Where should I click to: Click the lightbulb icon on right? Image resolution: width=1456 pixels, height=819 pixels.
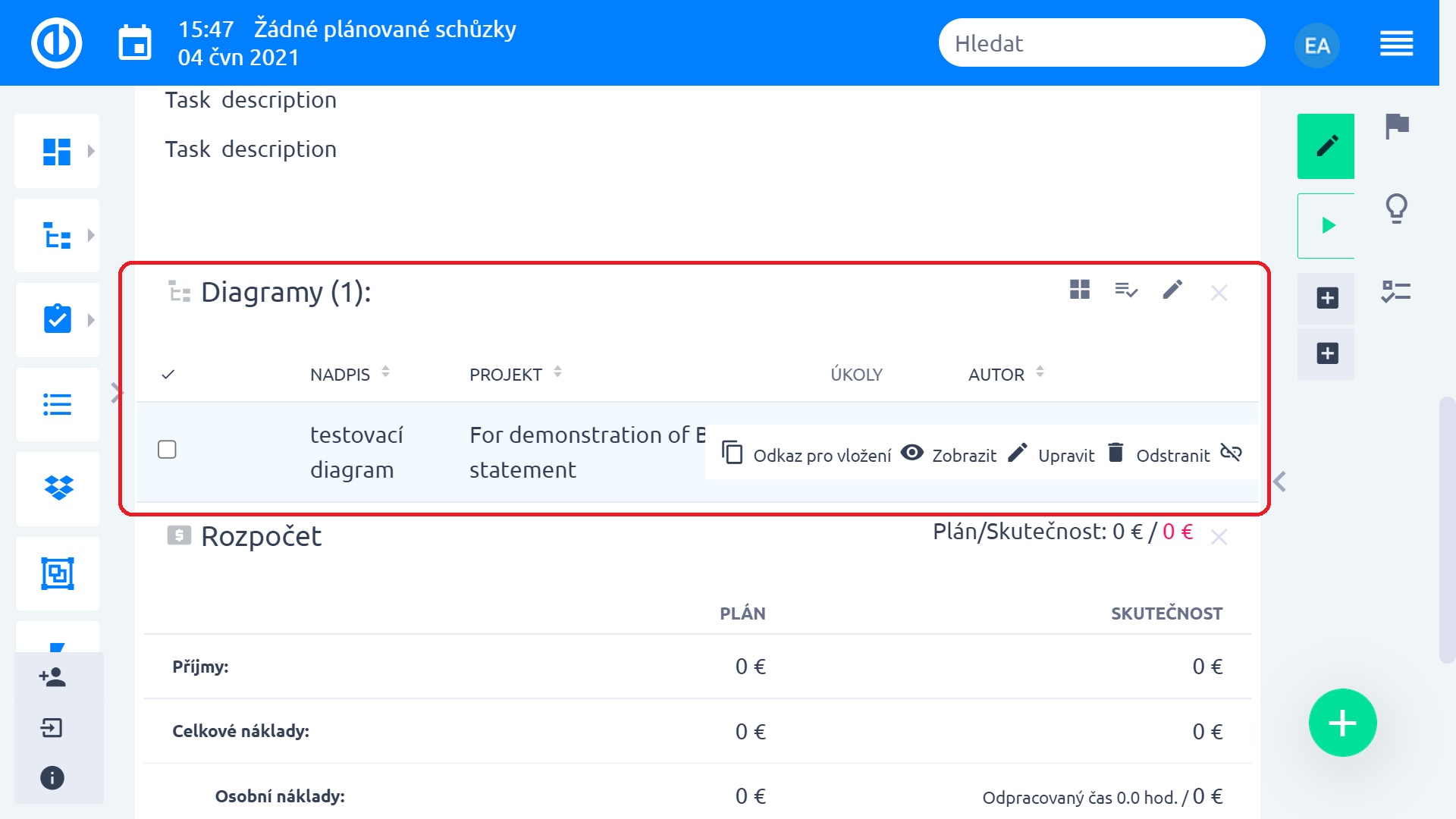coord(1397,209)
